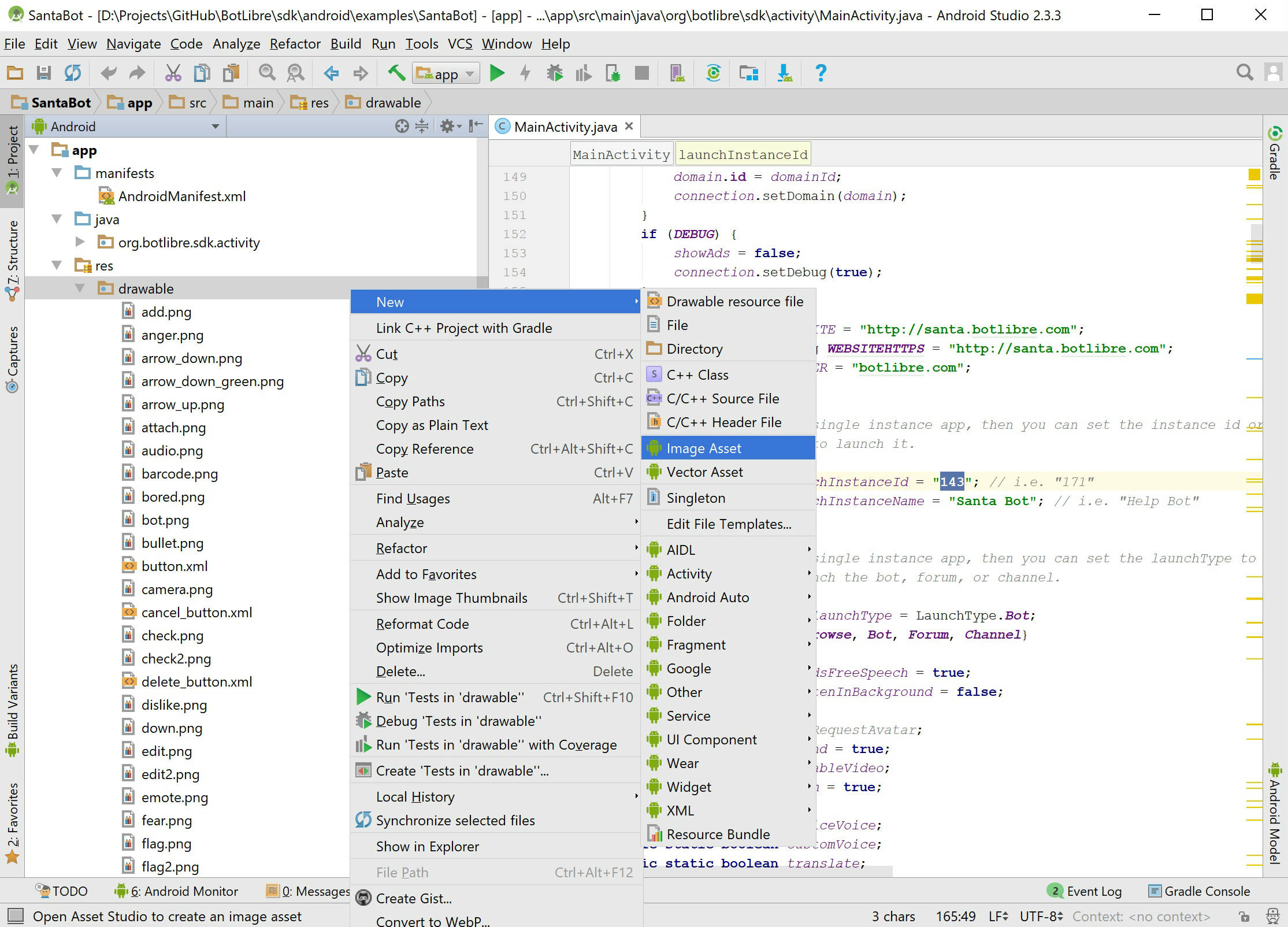Collapse the app module tree node
This screenshot has height=927, width=1288.
tap(34, 150)
